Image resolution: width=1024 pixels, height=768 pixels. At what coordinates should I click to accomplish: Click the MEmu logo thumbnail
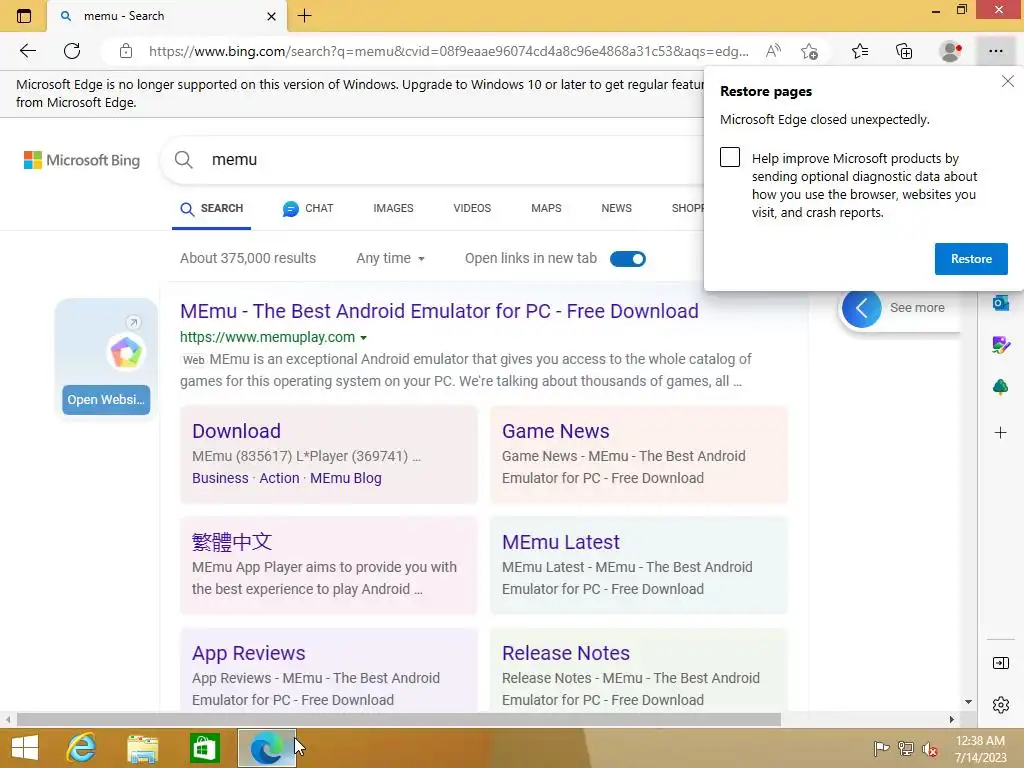coord(126,353)
